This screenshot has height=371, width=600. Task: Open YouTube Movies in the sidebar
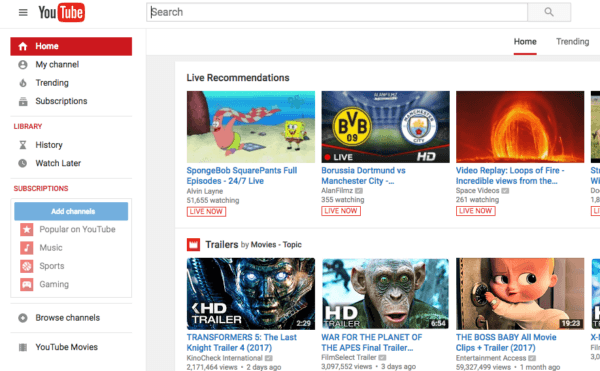pos(67,347)
